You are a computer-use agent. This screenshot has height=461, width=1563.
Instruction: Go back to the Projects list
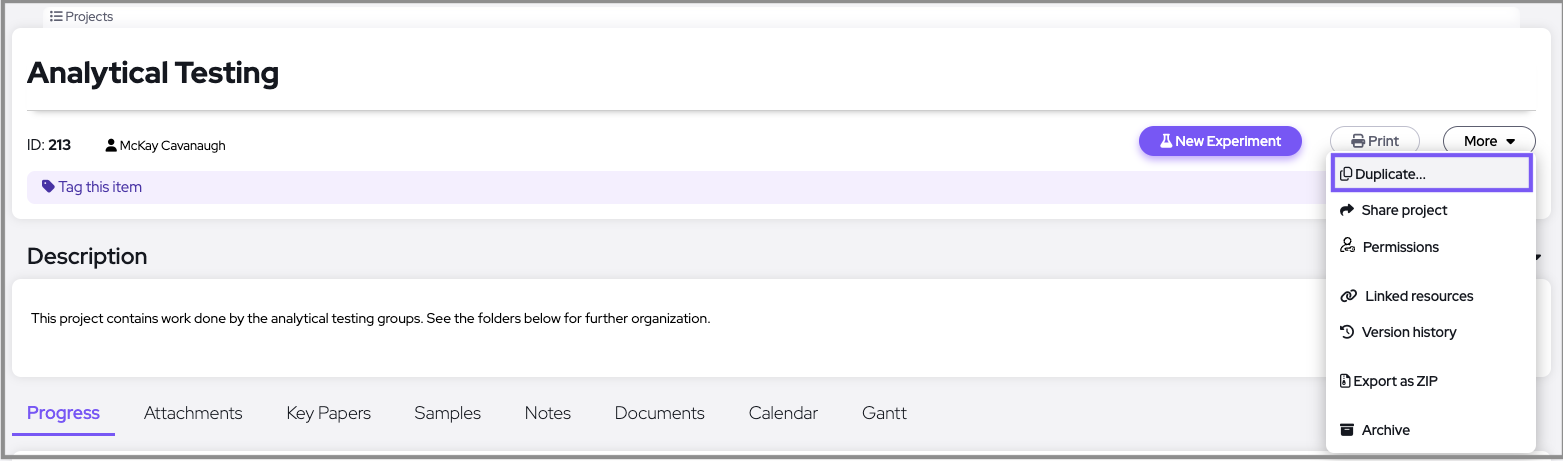(82, 17)
